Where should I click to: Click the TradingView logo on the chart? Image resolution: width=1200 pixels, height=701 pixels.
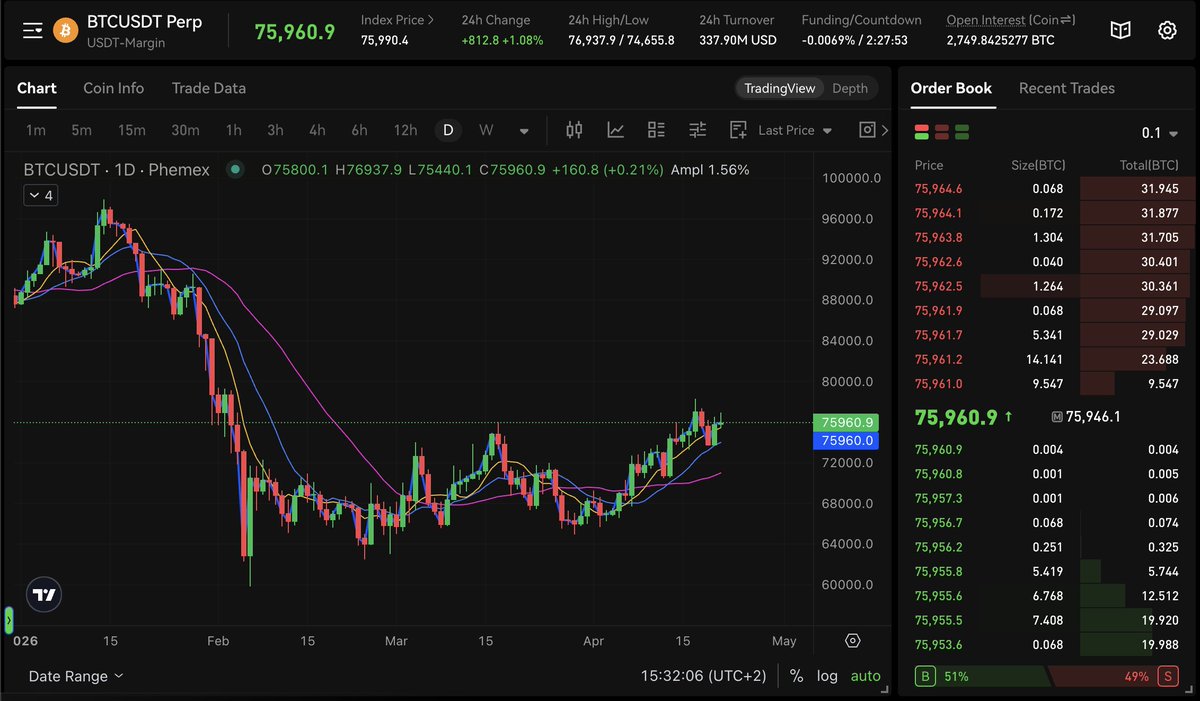tap(44, 594)
